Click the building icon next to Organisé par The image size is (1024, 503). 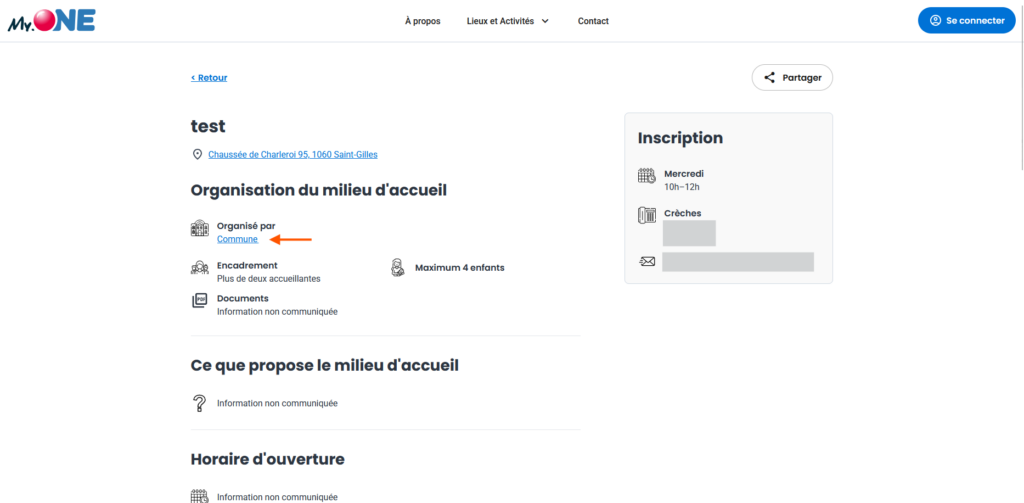tap(199, 230)
